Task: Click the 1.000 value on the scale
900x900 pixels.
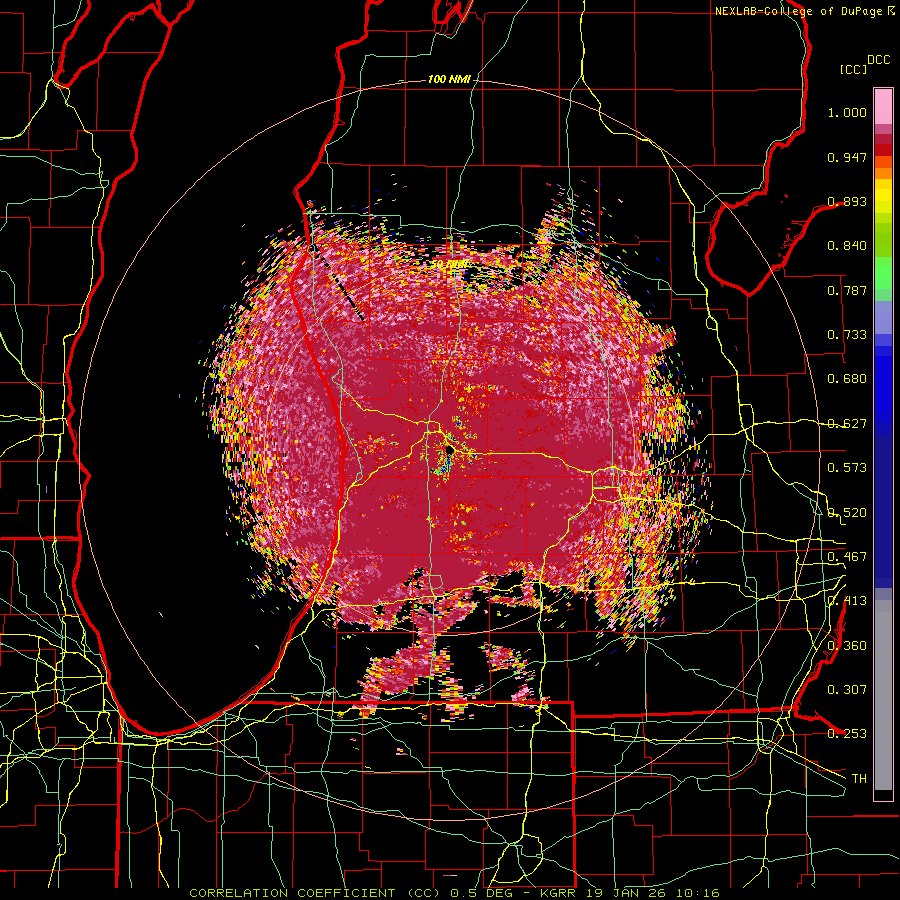Action: pos(847,112)
